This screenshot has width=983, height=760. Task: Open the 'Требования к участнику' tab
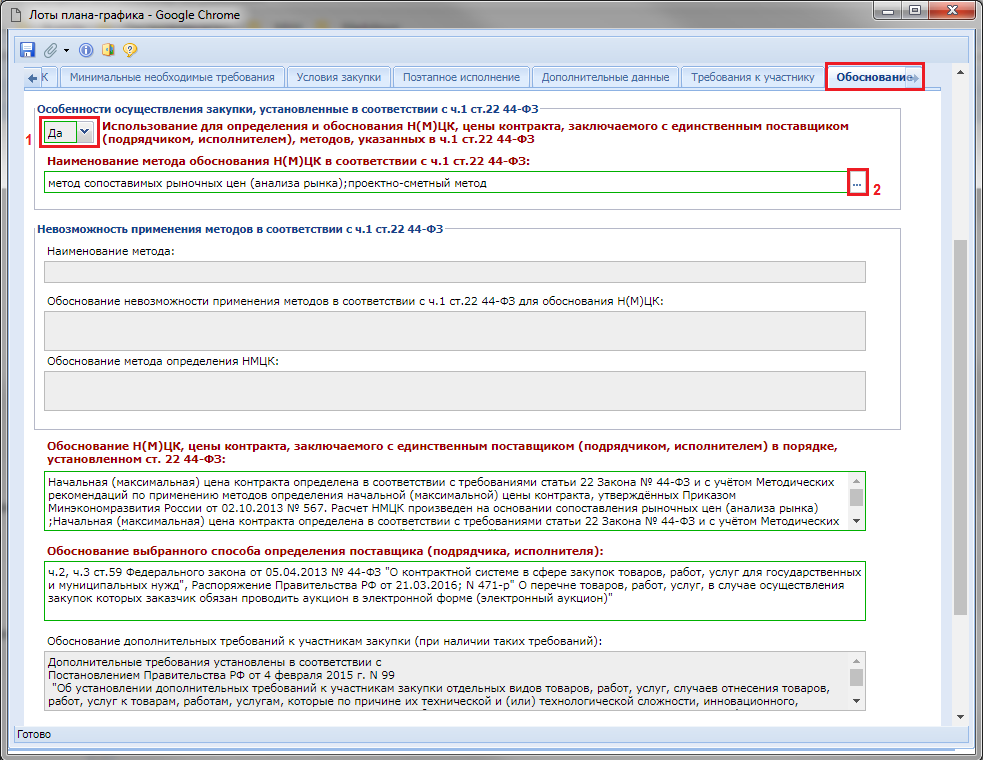752,77
